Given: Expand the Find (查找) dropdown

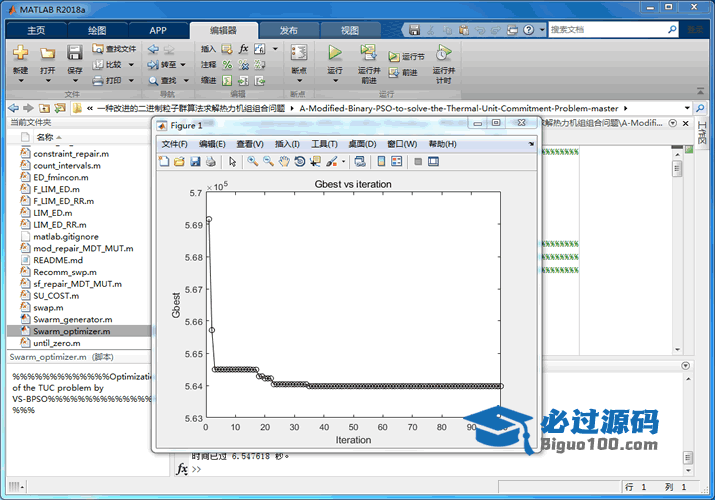Looking at the screenshot, I should (186, 81).
